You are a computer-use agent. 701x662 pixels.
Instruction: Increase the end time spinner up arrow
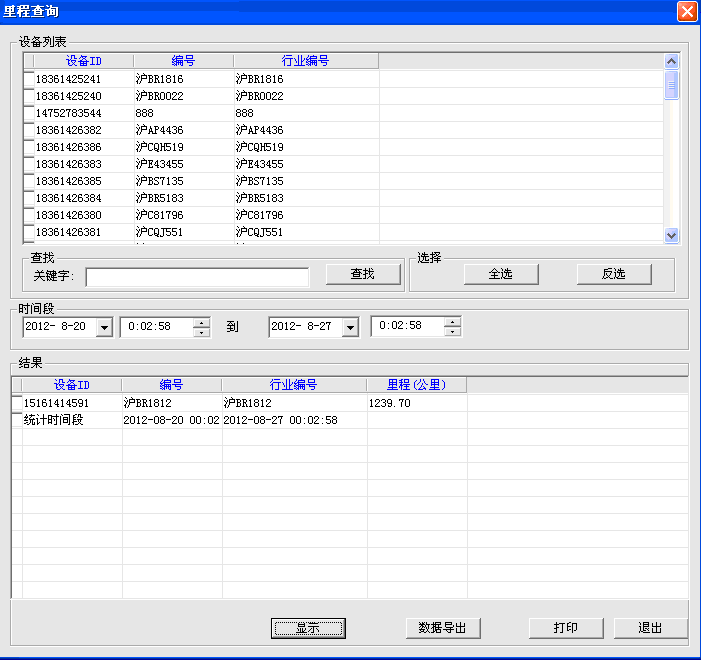[452, 322]
